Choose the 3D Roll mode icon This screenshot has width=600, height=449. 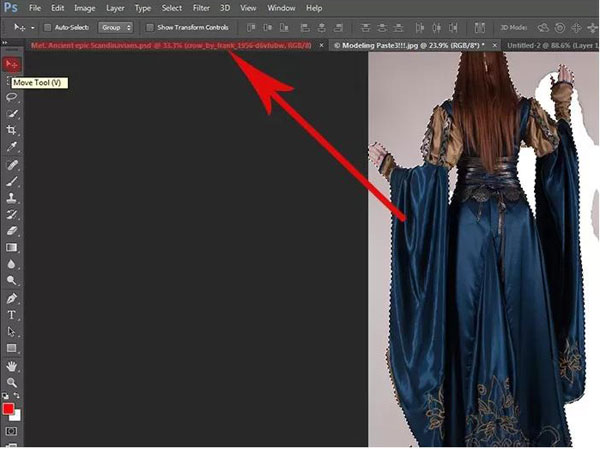tap(559, 28)
